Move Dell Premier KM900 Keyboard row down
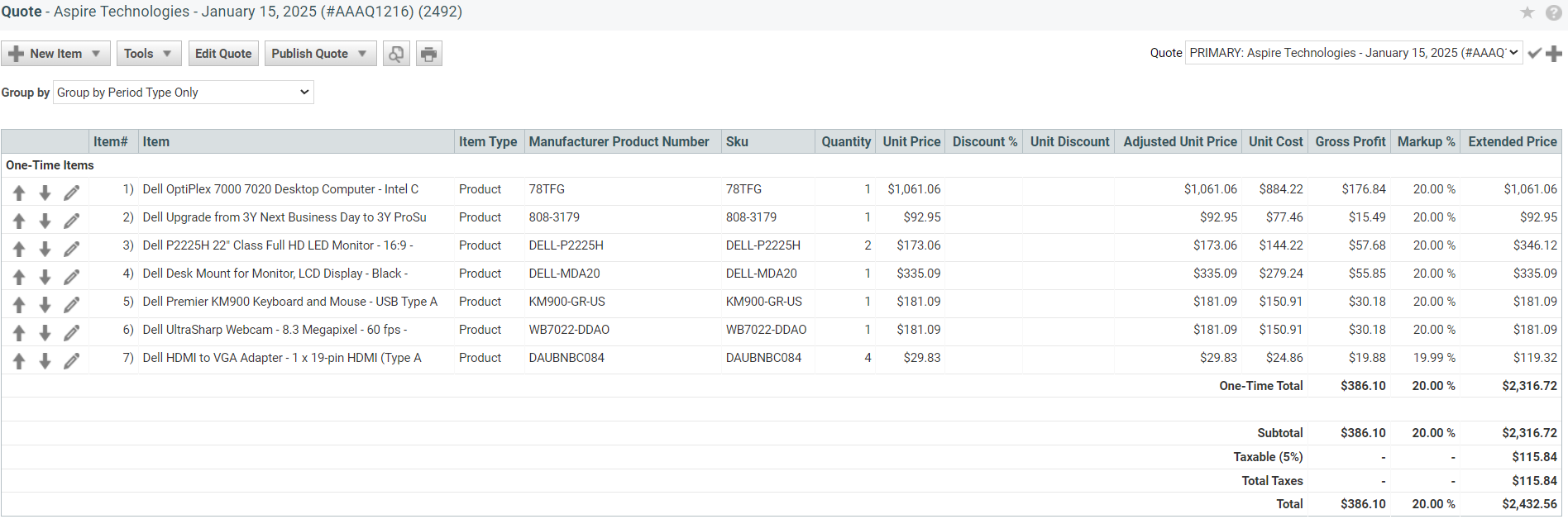This screenshot has height=519, width=1568. pos(45,305)
